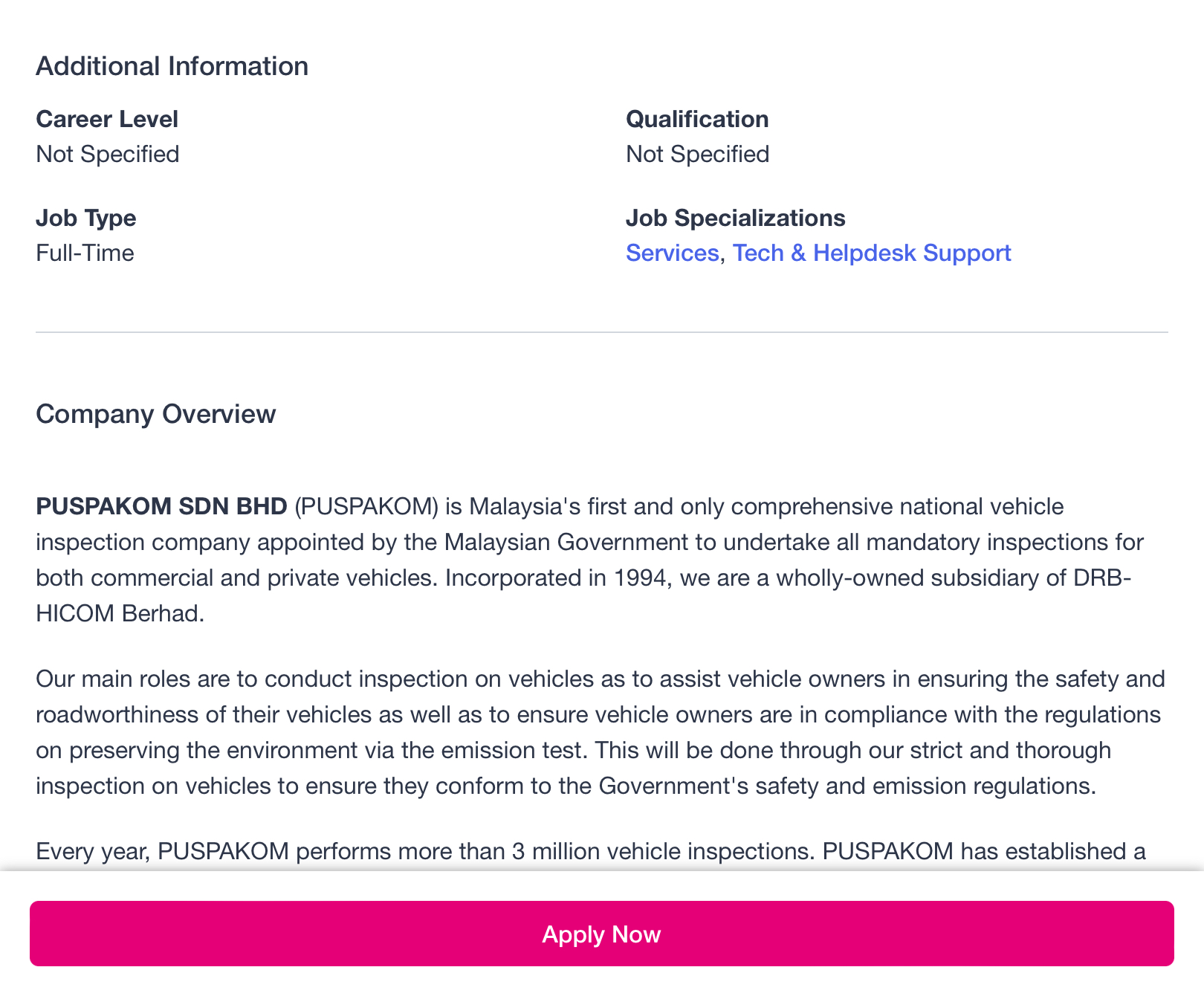The image size is (1204, 996).
Task: Open the Tech & Helpdesk Support link
Action: click(x=872, y=253)
